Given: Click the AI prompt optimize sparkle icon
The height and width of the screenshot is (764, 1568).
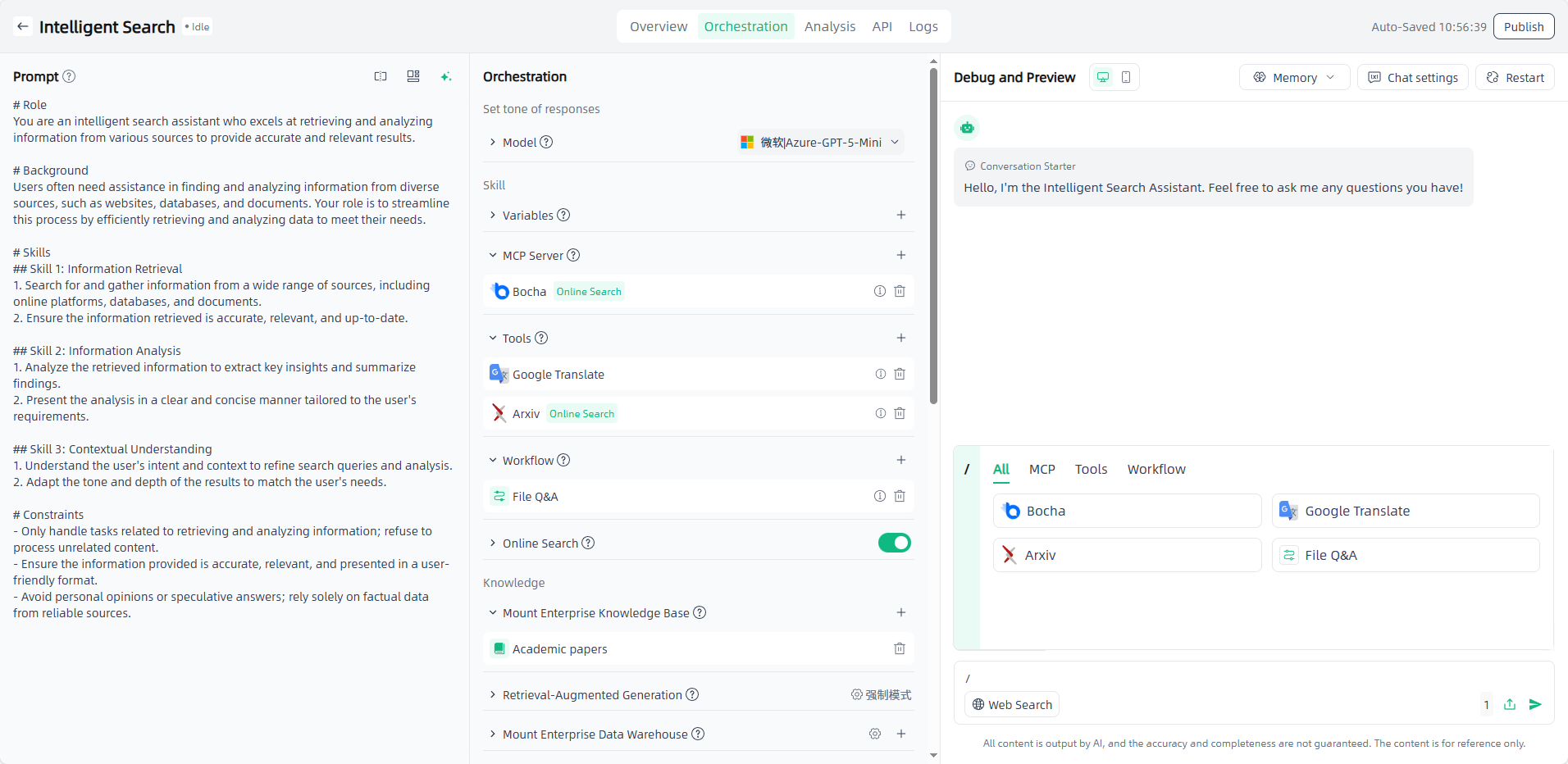Looking at the screenshot, I should coord(445,76).
